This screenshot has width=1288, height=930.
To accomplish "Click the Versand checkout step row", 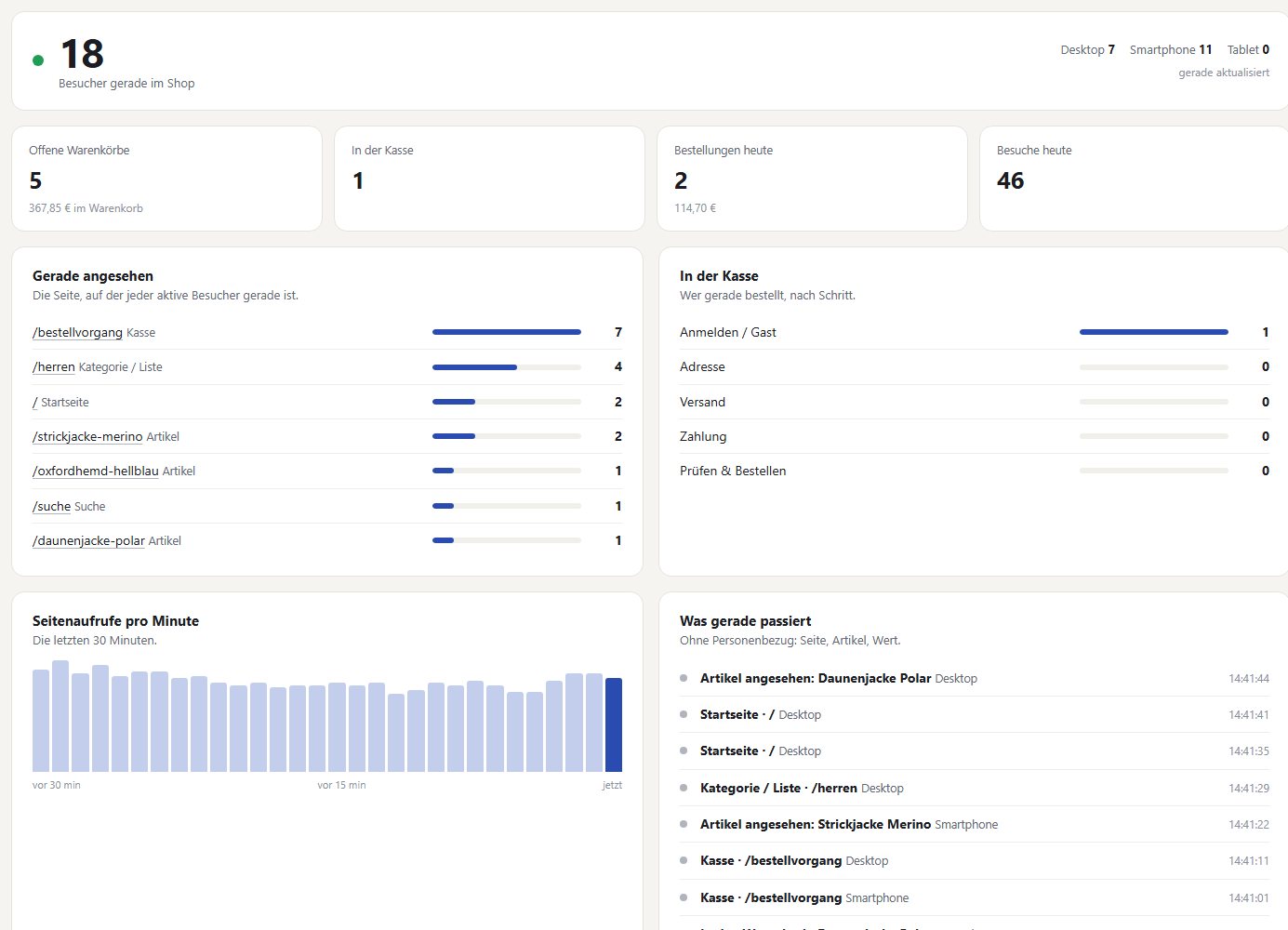I will (975, 402).
